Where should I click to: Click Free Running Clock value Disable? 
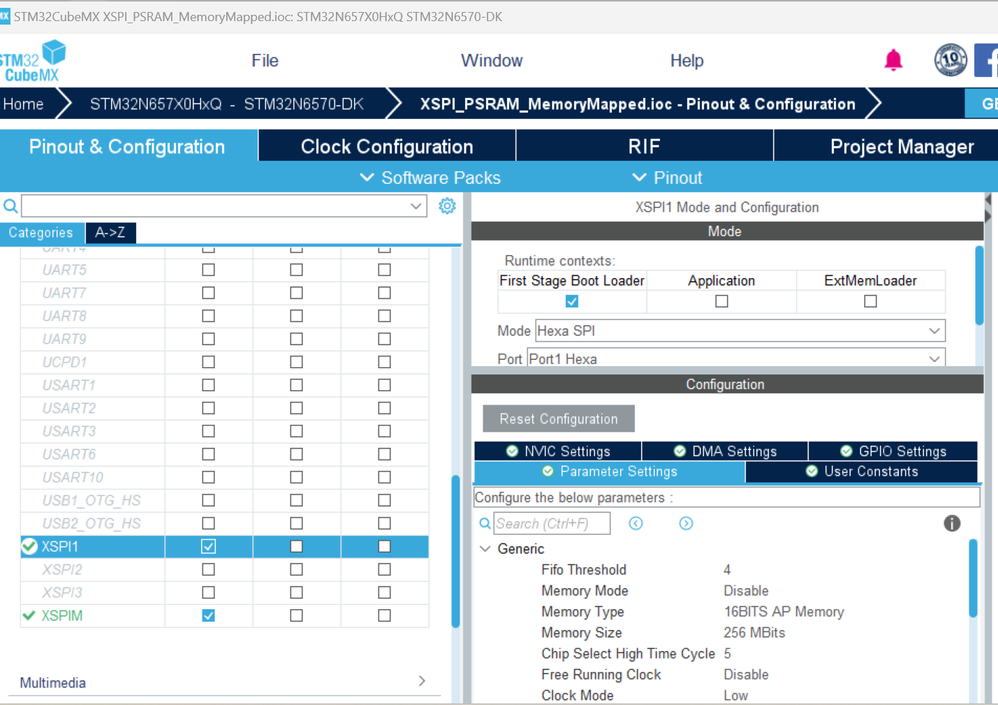click(746, 674)
